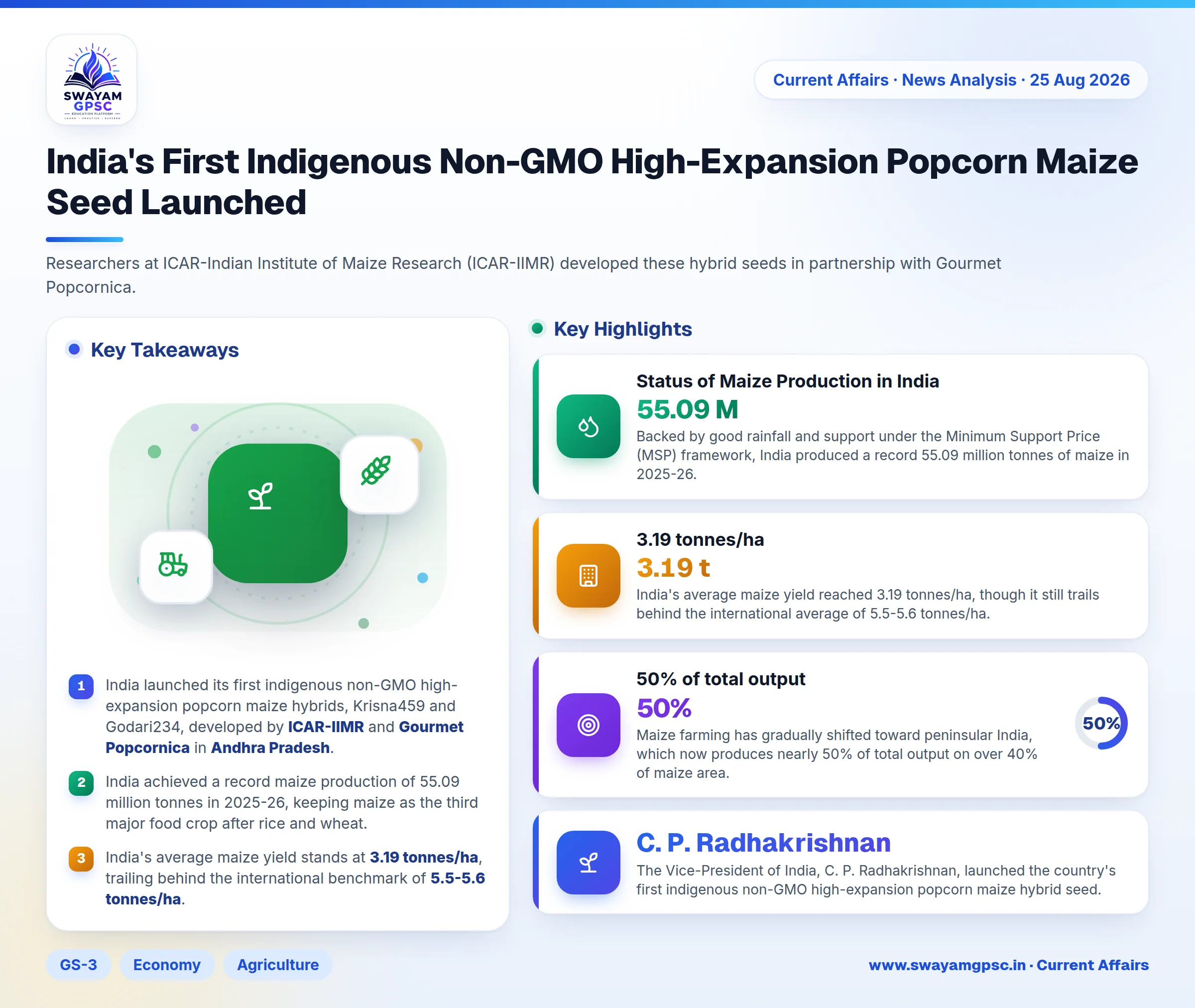Click the purple target icon beside 50% output
1195x1008 pixels.
[x=588, y=725]
